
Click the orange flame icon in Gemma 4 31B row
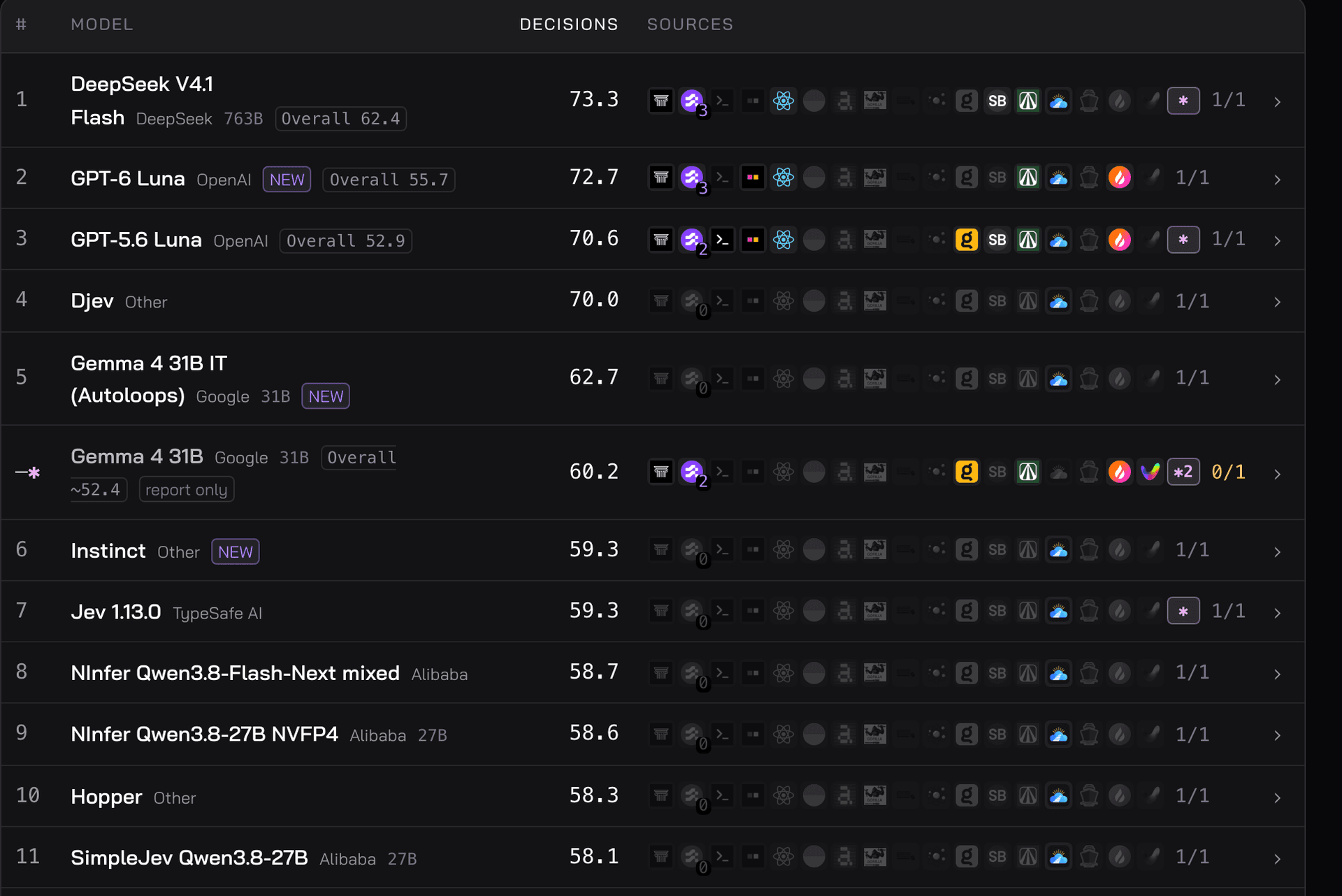tap(1120, 472)
